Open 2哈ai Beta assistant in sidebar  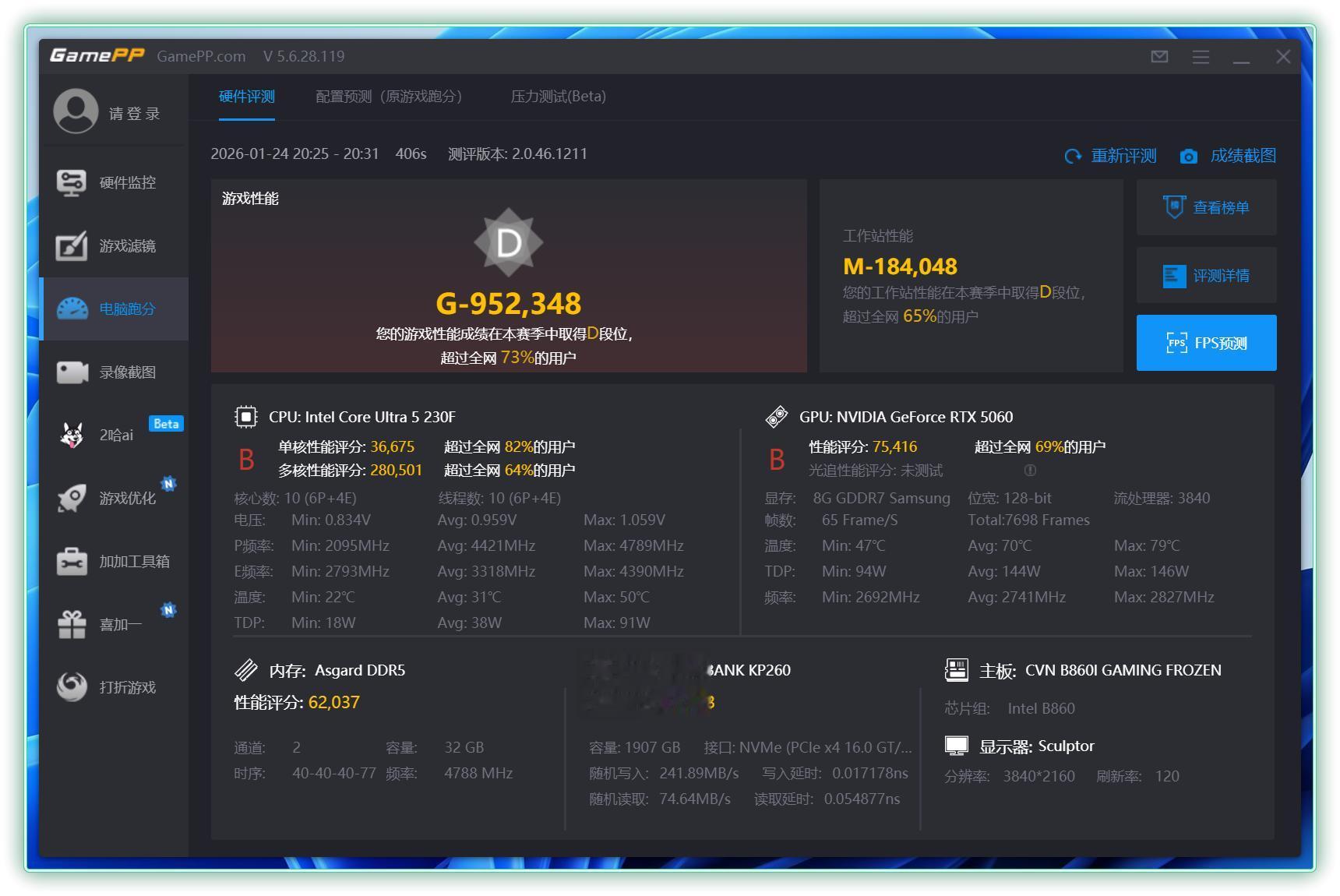tap(114, 435)
